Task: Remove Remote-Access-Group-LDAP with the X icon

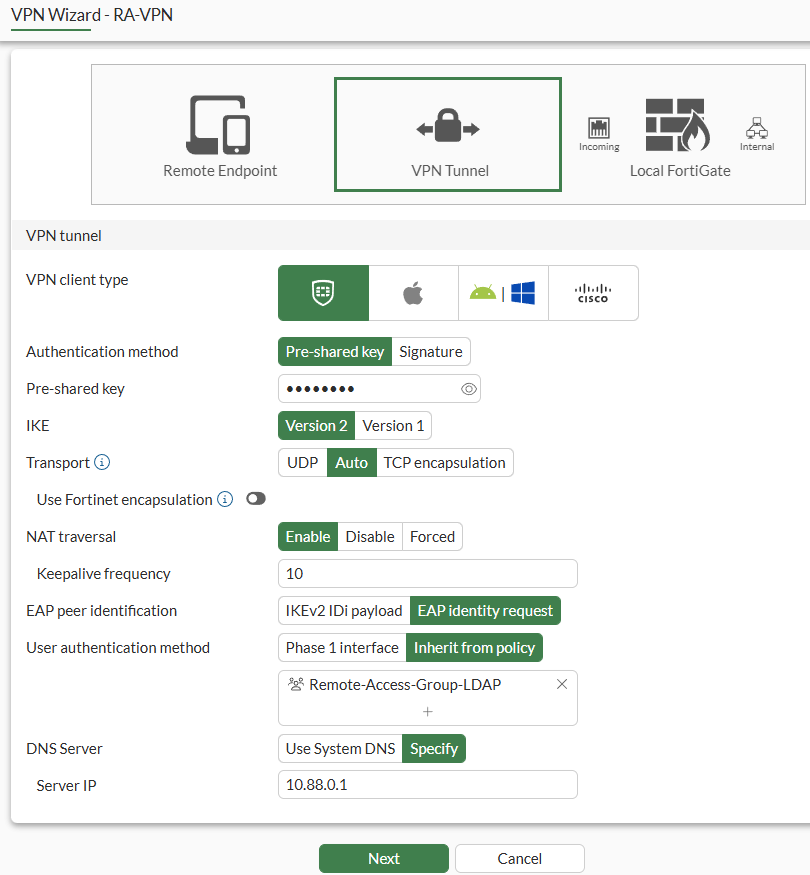Action: click(561, 683)
